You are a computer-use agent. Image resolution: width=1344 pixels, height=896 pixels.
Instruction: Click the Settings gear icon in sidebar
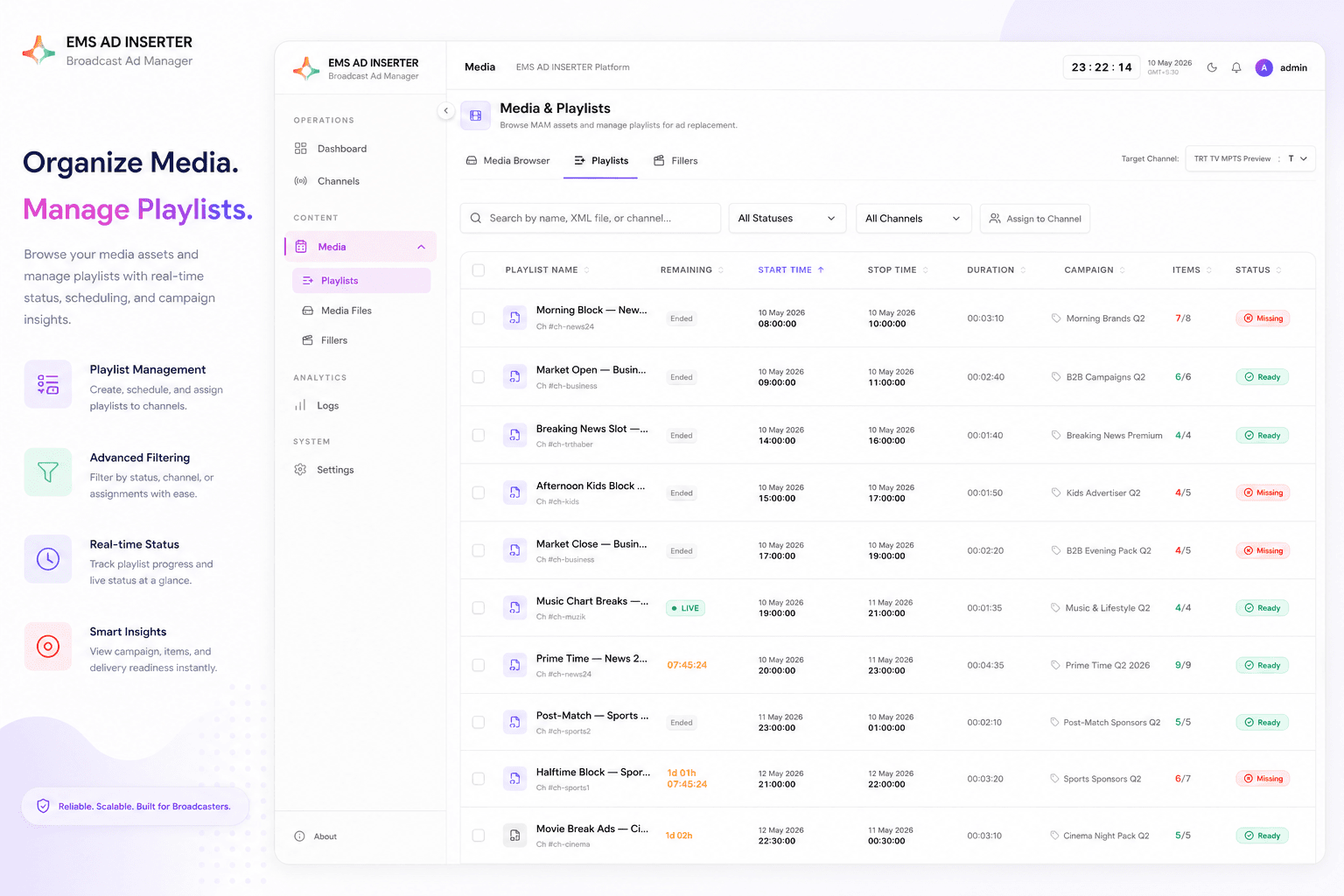click(300, 470)
